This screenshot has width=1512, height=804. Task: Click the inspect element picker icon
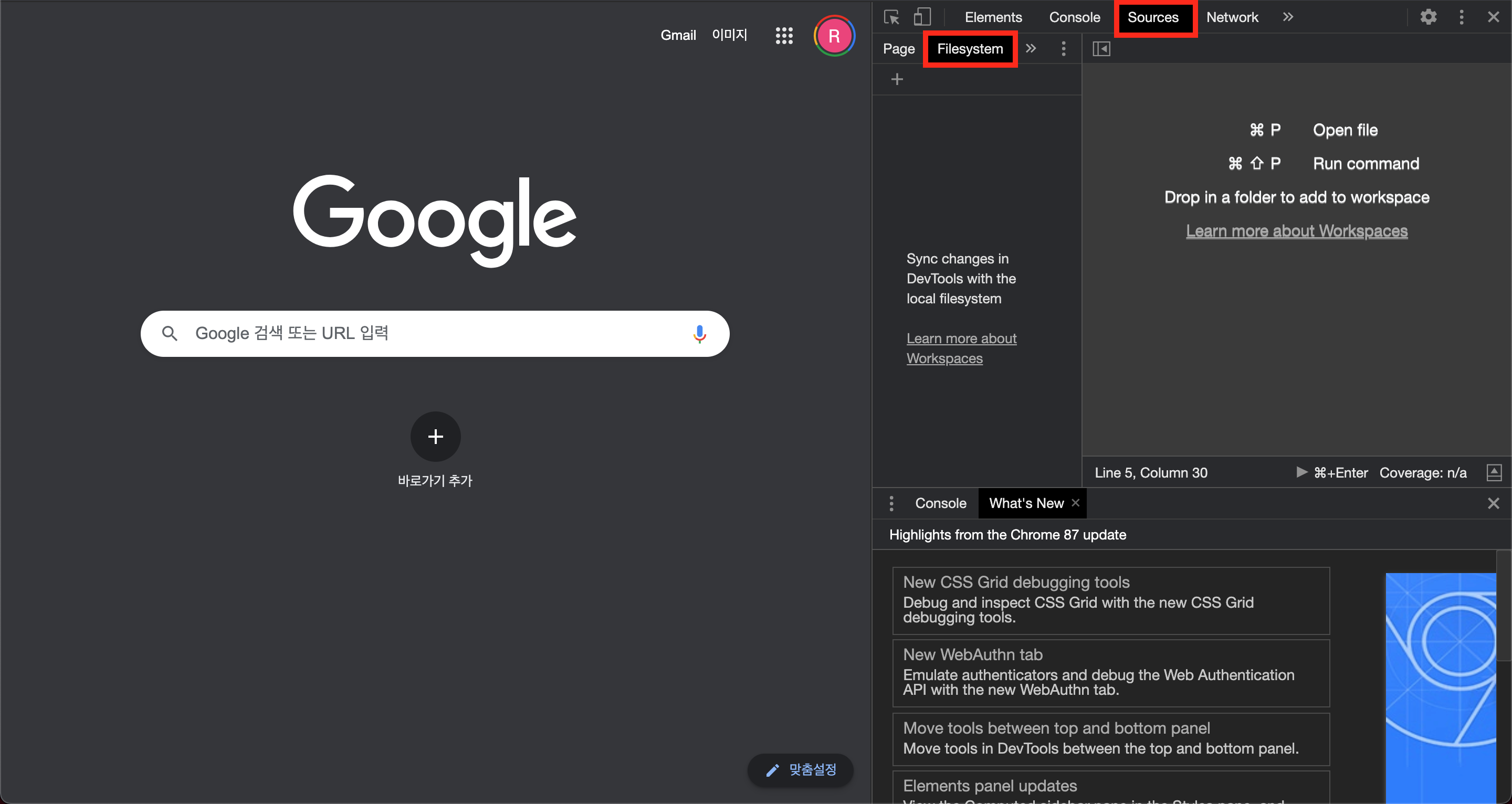pyautogui.click(x=891, y=17)
